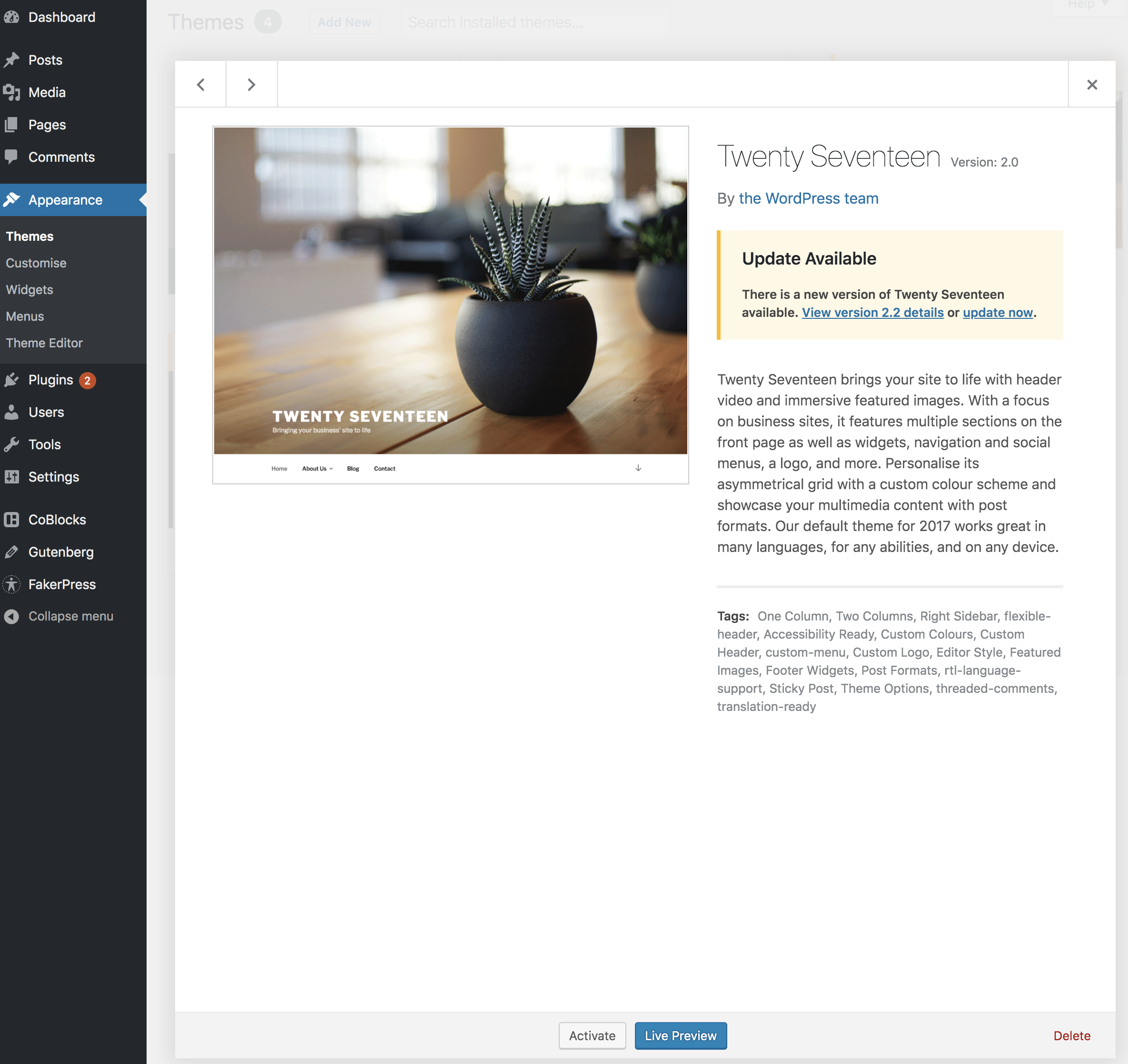Click the Comments speech bubble icon
This screenshot has height=1064, width=1128.
[x=11, y=157]
